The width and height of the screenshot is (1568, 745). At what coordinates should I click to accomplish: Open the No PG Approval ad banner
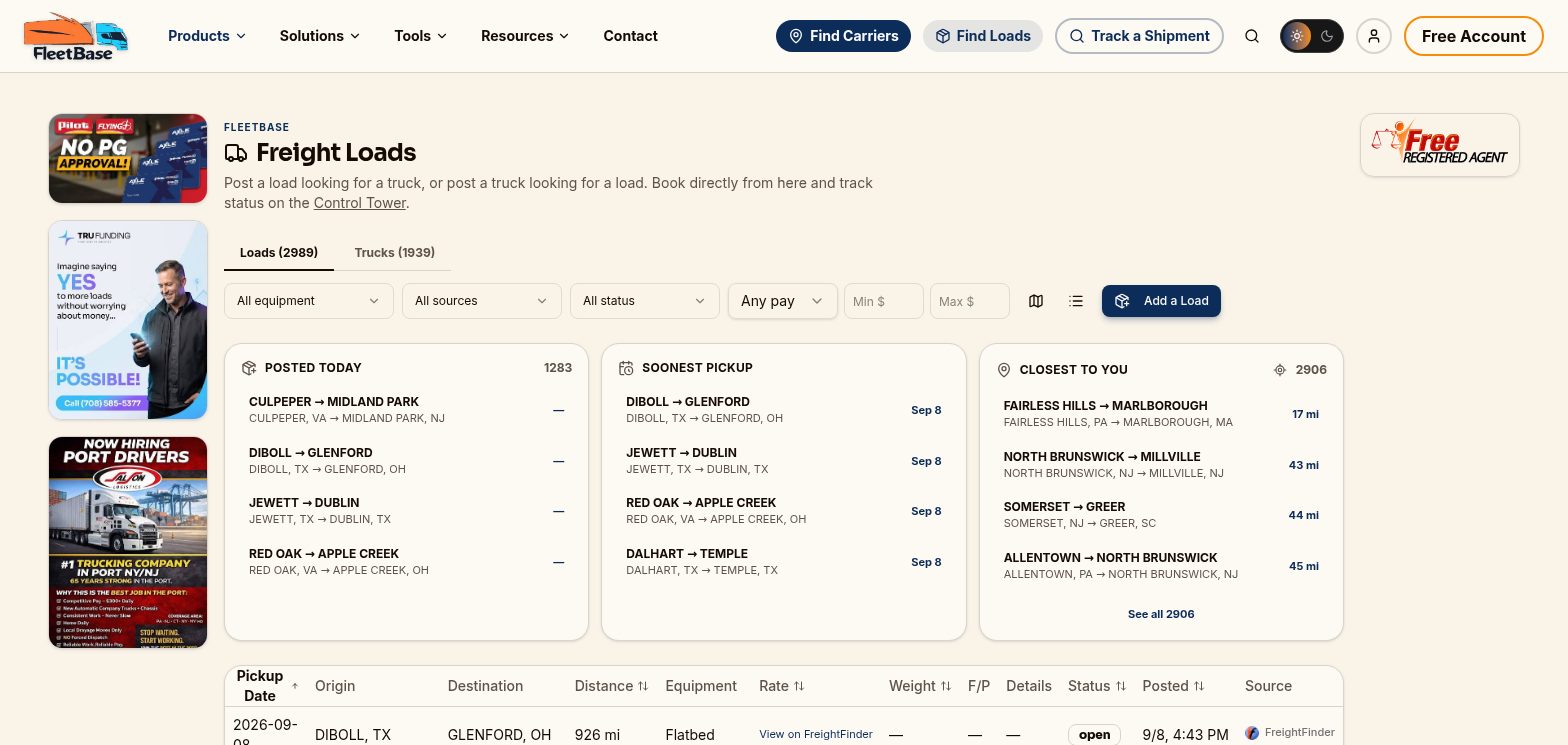[x=128, y=158]
